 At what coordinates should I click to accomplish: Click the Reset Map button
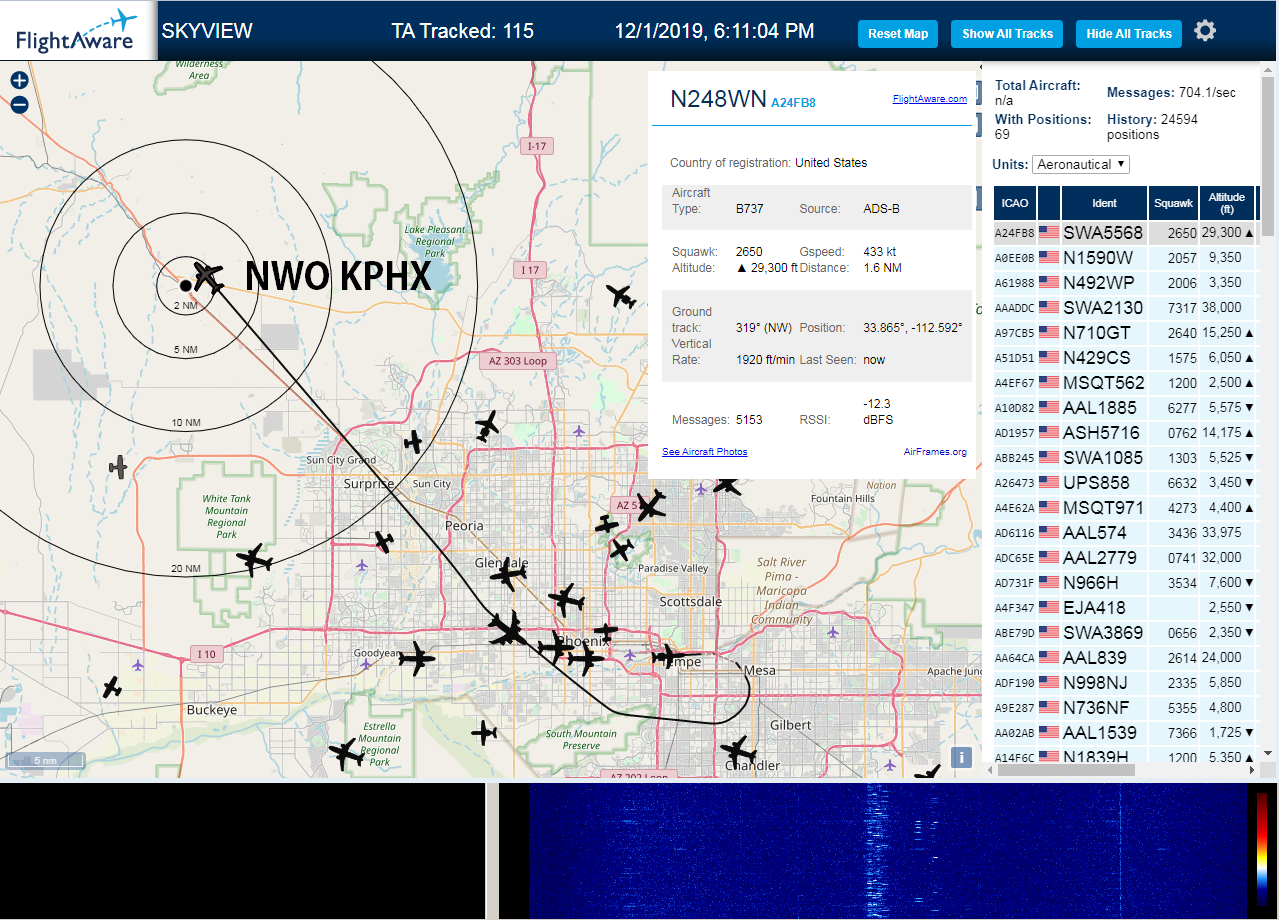(x=898, y=33)
